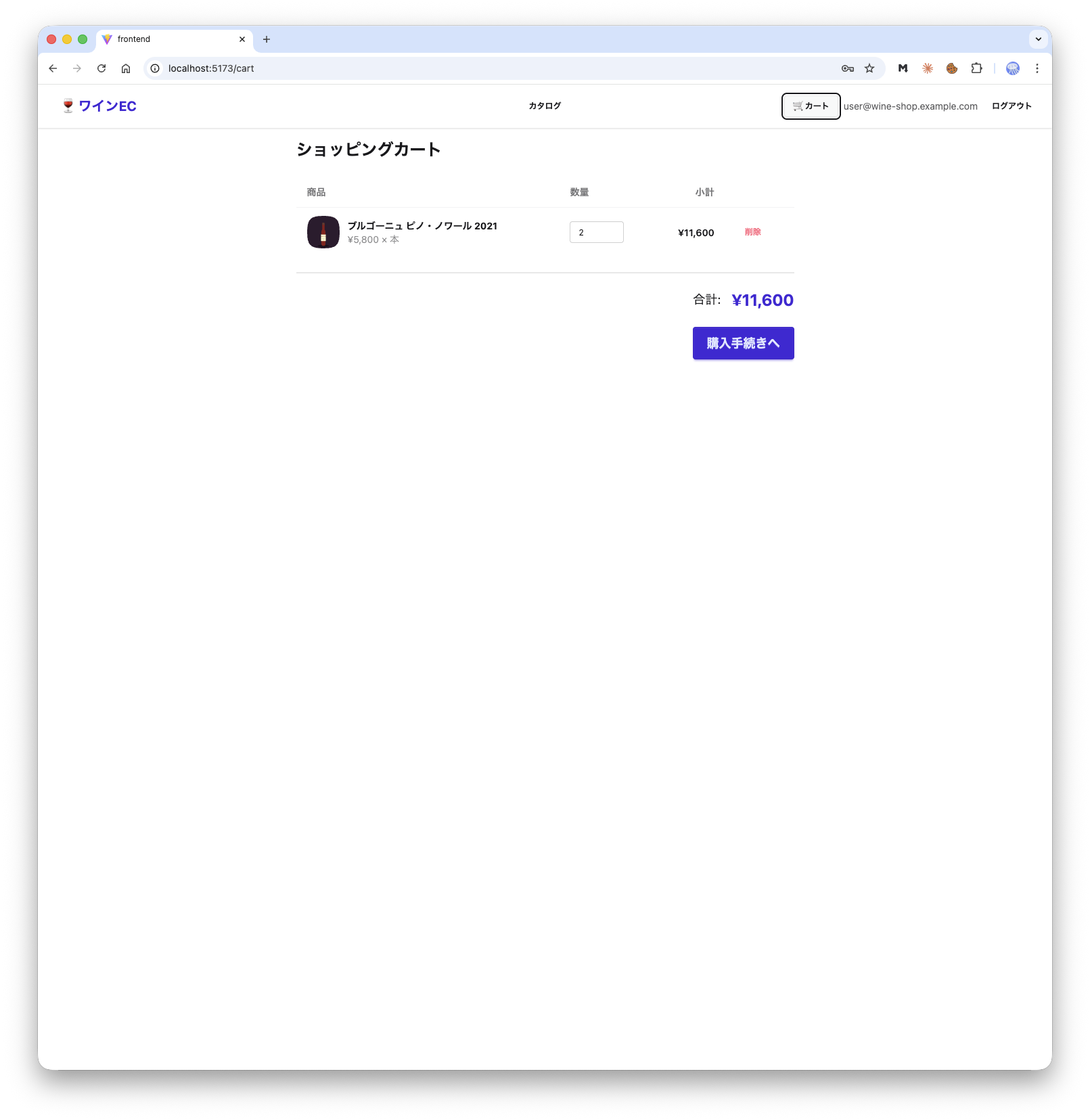The height and width of the screenshot is (1120, 1090).
Task: Open the カート button in header
Action: (811, 106)
